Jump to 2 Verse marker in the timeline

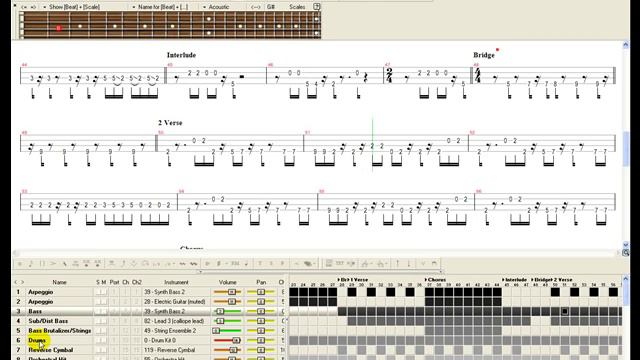click(x=562, y=280)
